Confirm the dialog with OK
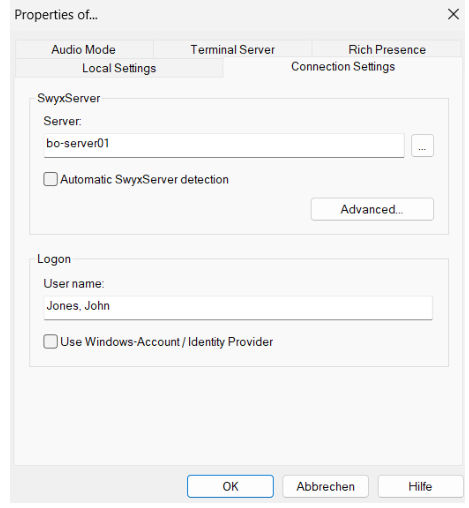Viewport: 469px width, 508px height. pos(230,486)
